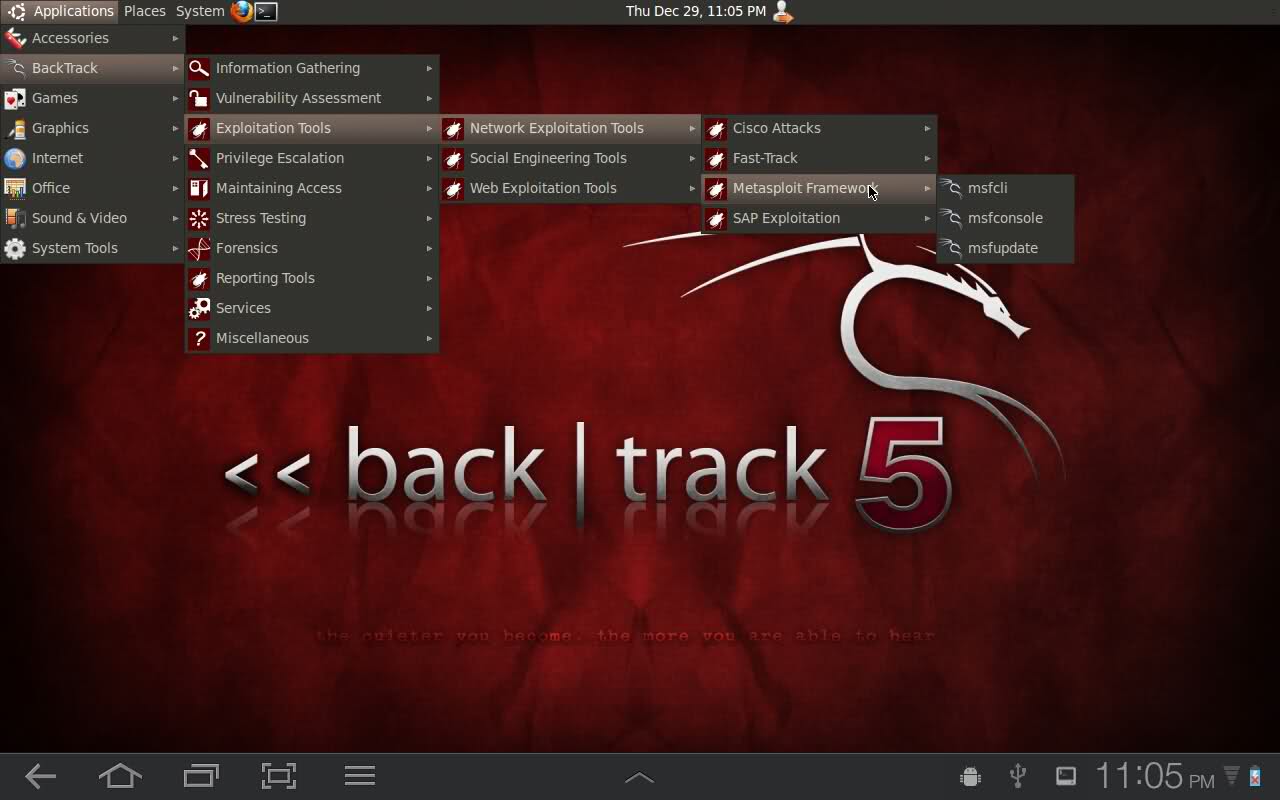Open Accessories in Applications menu
The height and width of the screenshot is (800, 1280).
pos(92,38)
